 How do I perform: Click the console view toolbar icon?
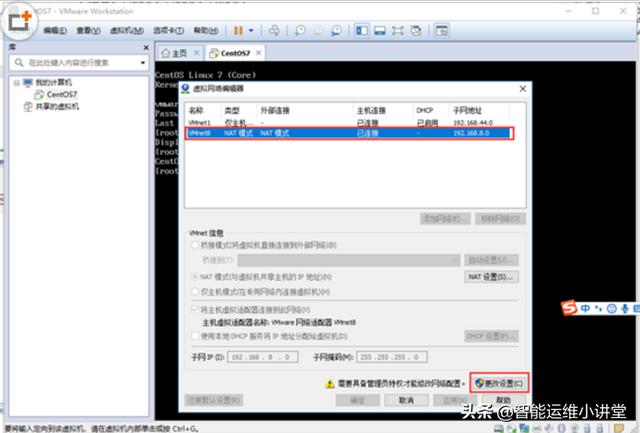[x=442, y=31]
